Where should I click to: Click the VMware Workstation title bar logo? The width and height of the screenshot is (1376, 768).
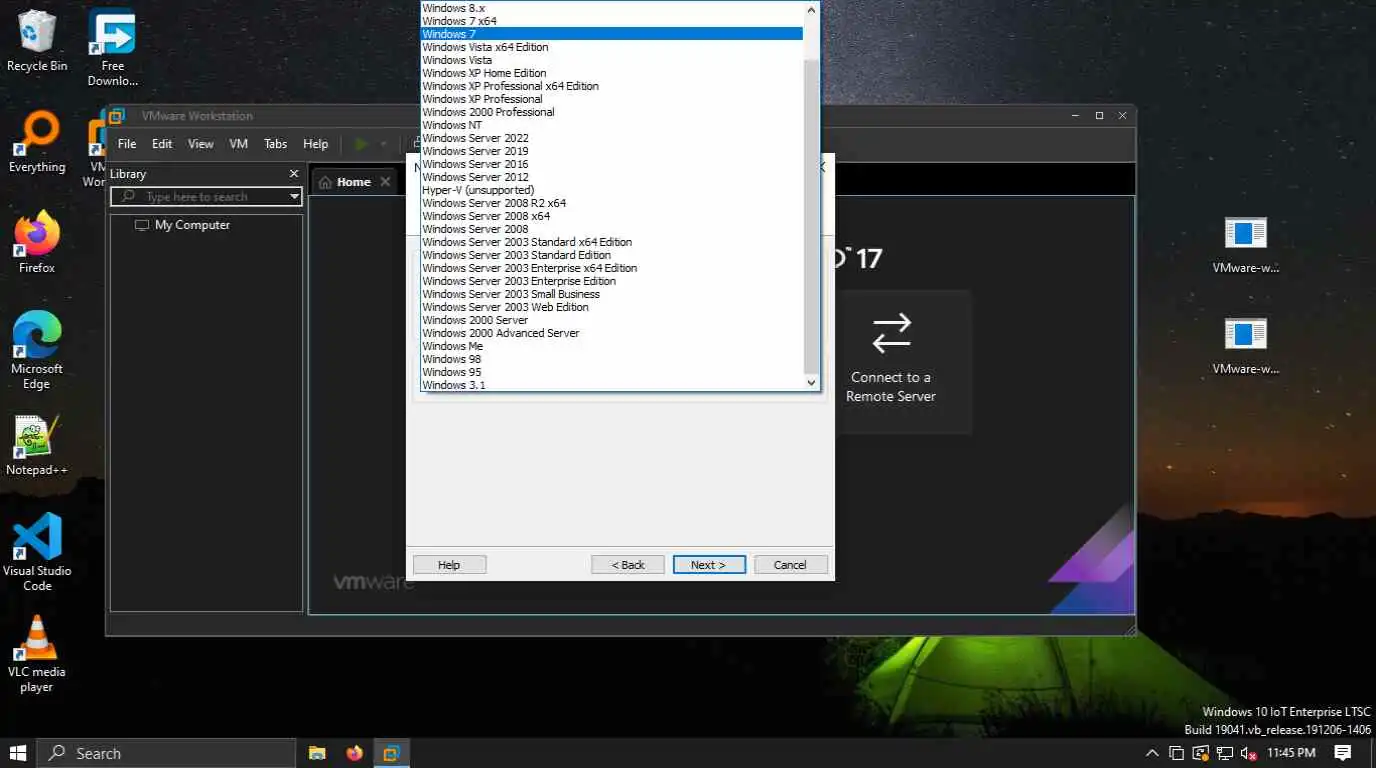coord(116,116)
